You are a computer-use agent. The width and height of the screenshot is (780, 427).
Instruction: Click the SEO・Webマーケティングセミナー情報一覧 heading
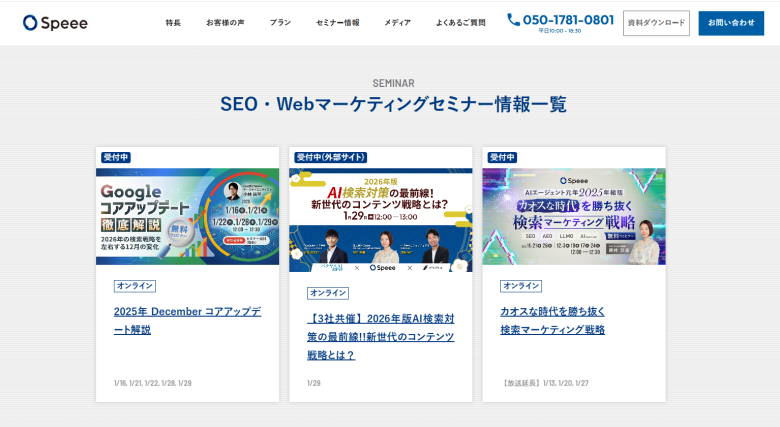(393, 104)
